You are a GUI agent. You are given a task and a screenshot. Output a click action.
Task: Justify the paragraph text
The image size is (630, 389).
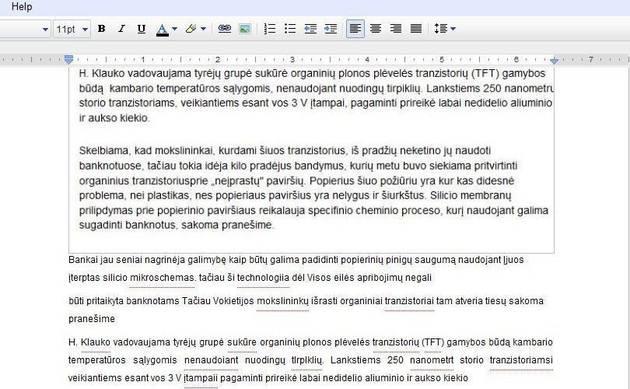(416, 29)
